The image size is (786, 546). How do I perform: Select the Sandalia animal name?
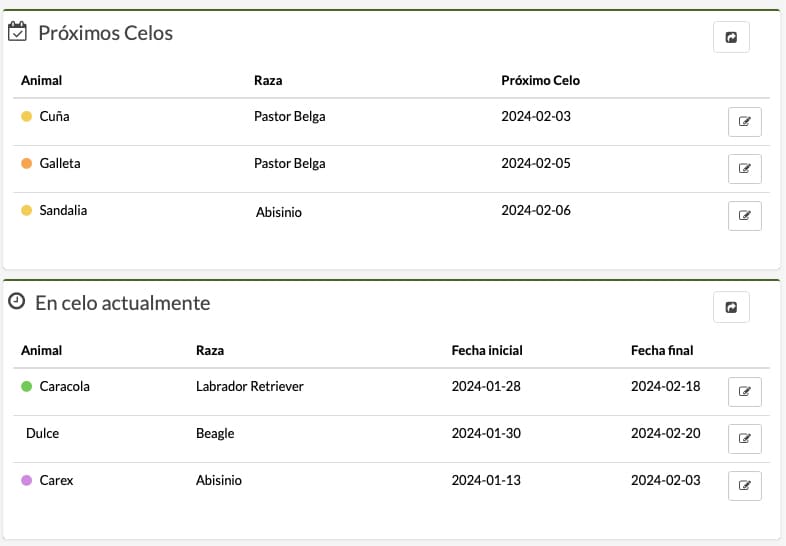[x=63, y=210]
